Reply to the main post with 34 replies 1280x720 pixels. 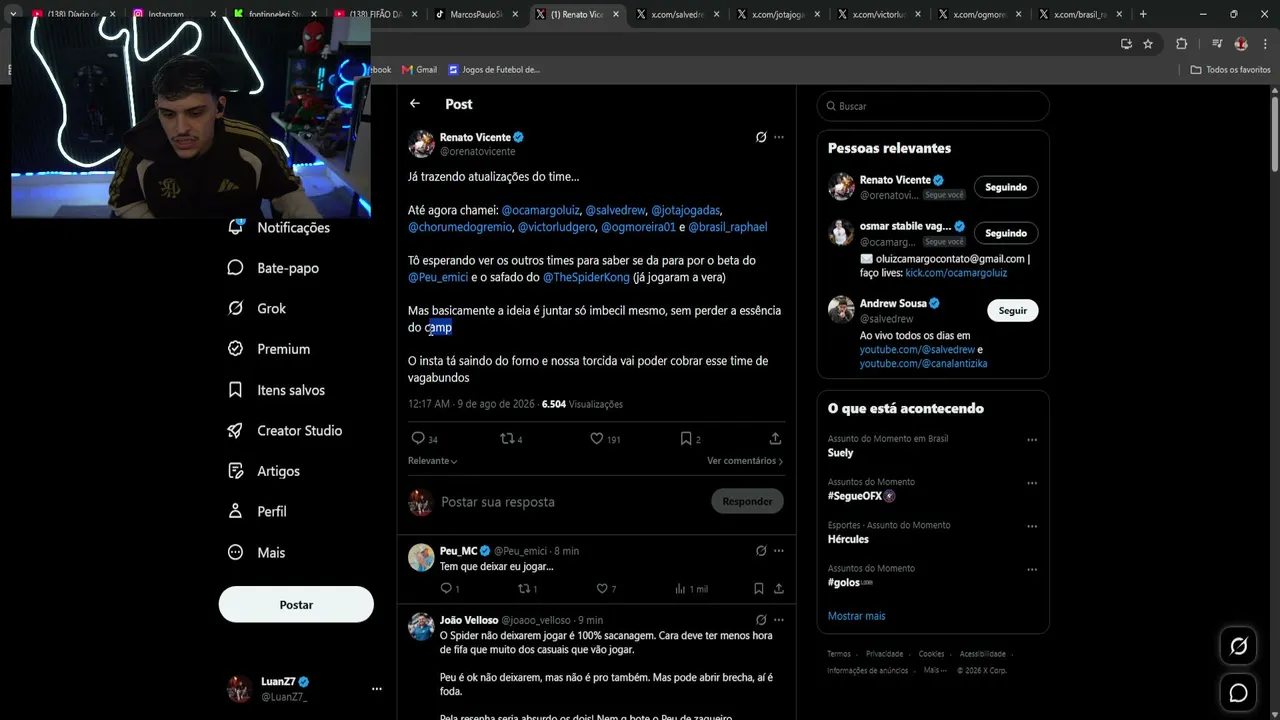(424, 439)
